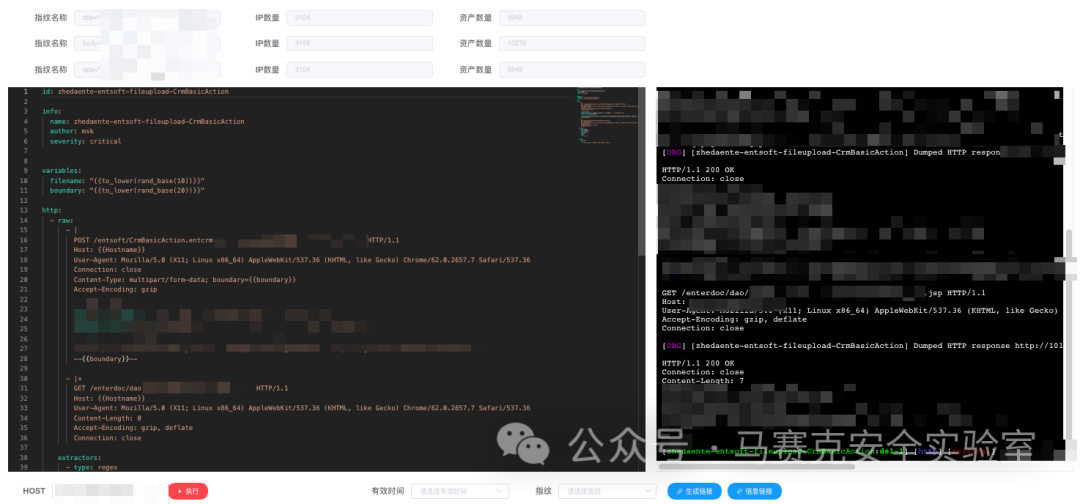Click the 'http:' line in editor
Screen dimensions: 1080x504
pos(52,210)
